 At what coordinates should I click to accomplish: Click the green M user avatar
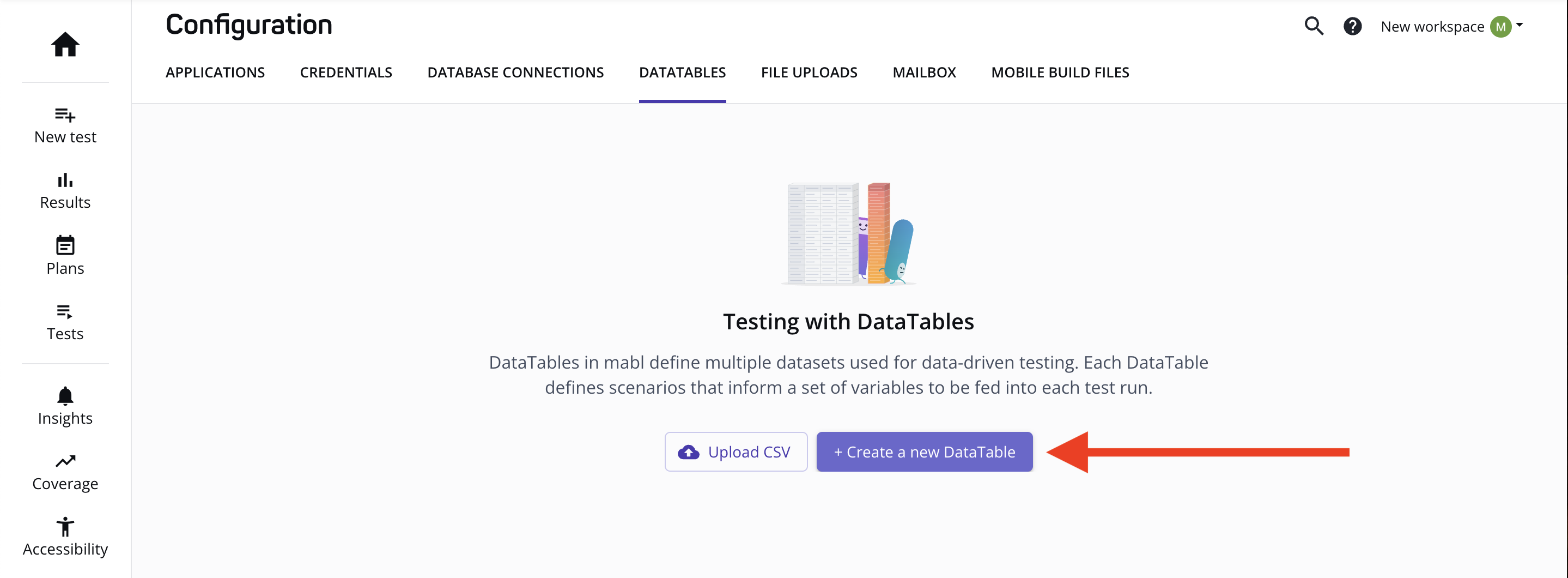(1500, 27)
